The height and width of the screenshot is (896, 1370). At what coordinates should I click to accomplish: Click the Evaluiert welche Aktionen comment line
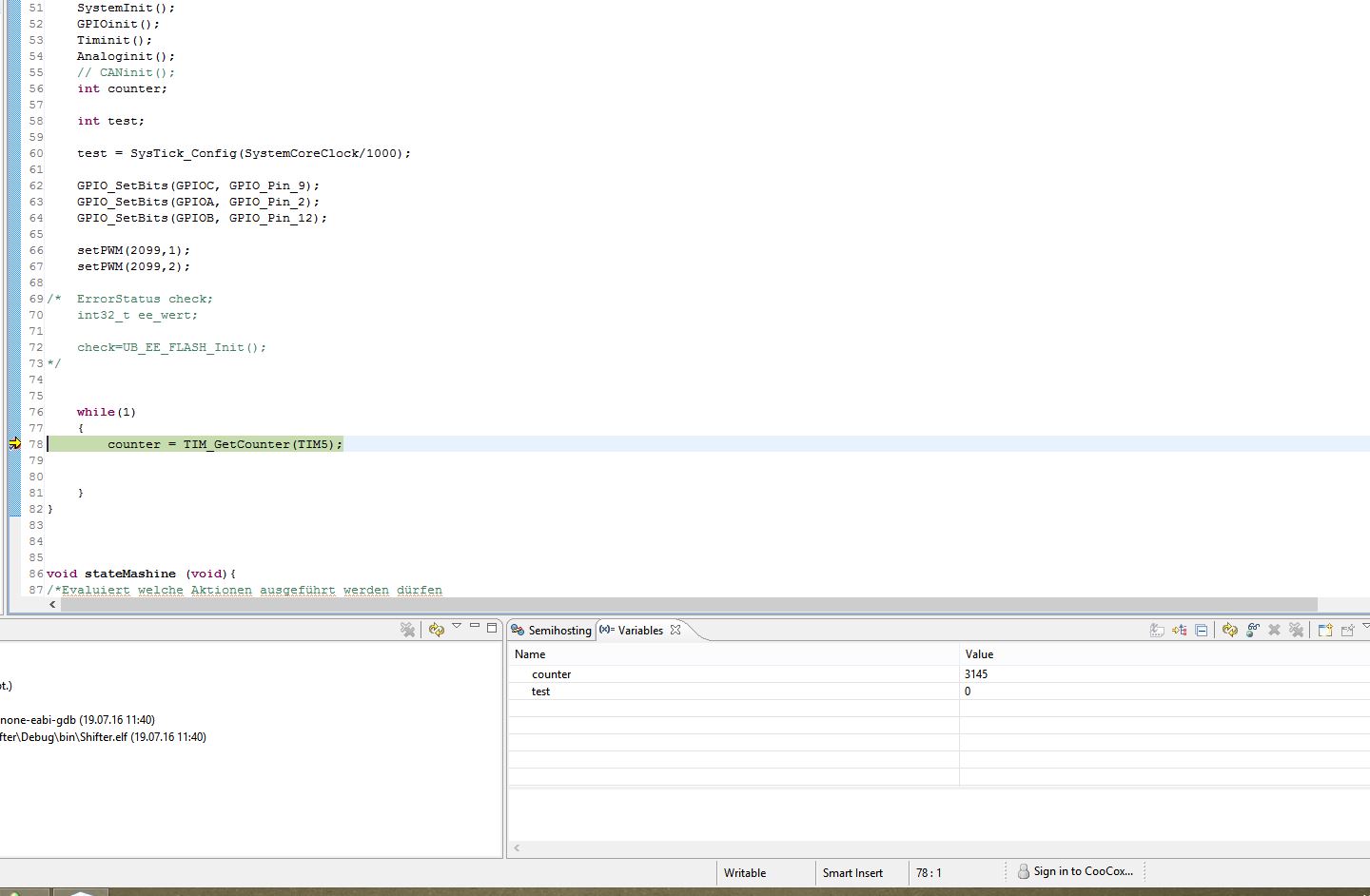coord(245,590)
